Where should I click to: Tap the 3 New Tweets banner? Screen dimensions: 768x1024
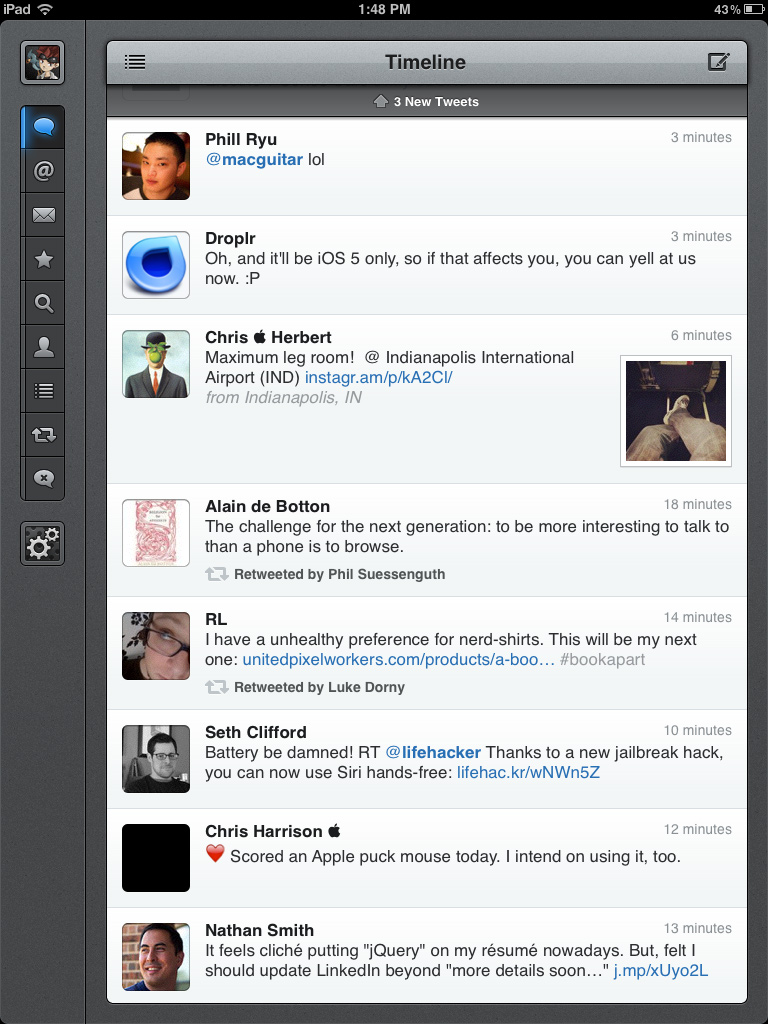426,102
